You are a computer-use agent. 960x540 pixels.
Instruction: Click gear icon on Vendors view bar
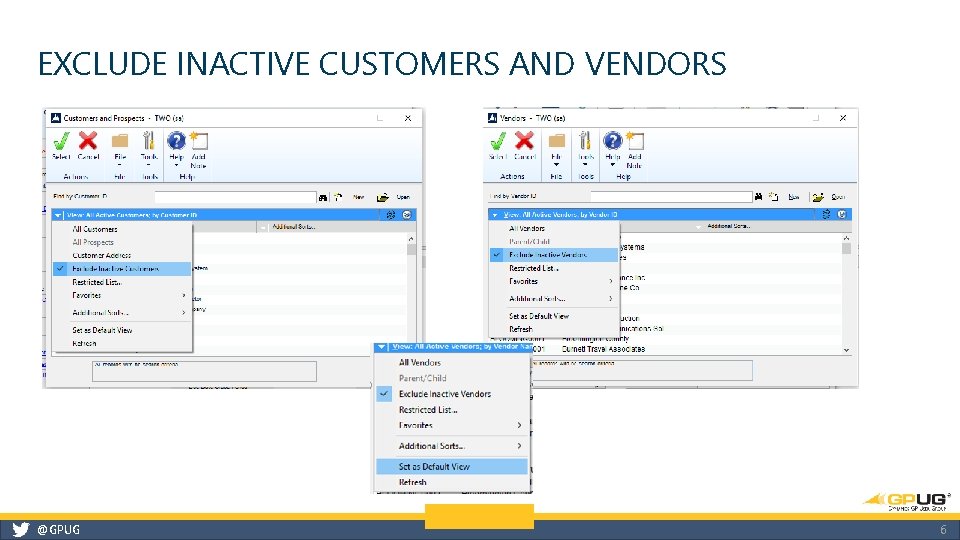pyautogui.click(x=826, y=214)
